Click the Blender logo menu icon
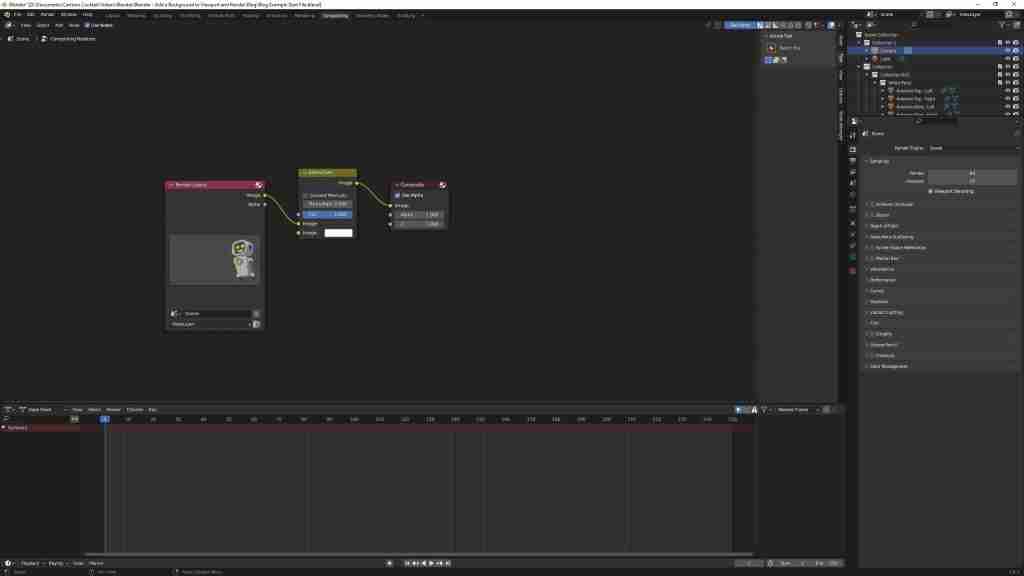The height and width of the screenshot is (576, 1024). [7, 14]
